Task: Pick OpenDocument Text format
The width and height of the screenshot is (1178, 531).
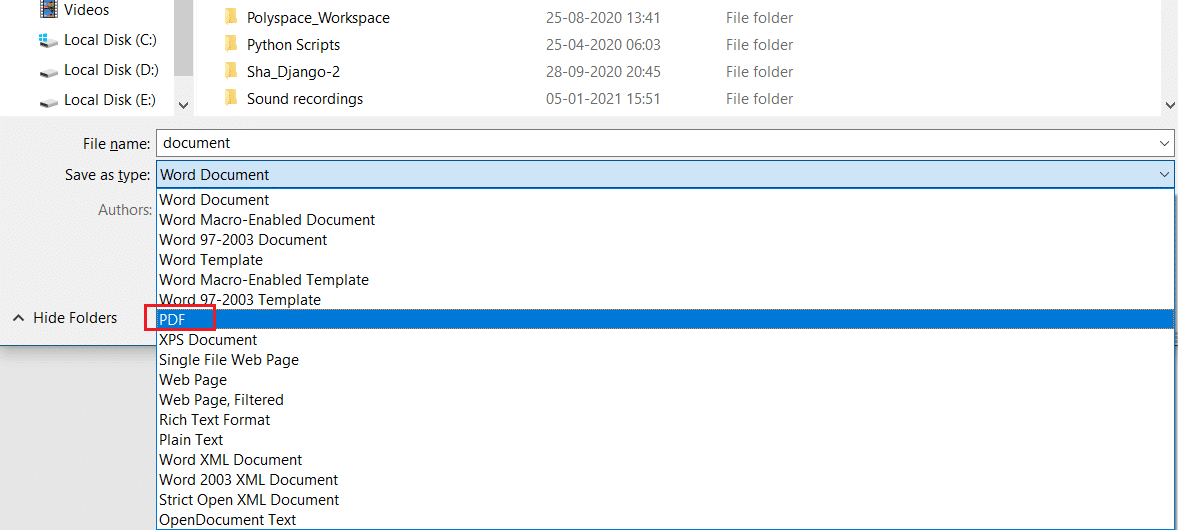Action: 665,519
